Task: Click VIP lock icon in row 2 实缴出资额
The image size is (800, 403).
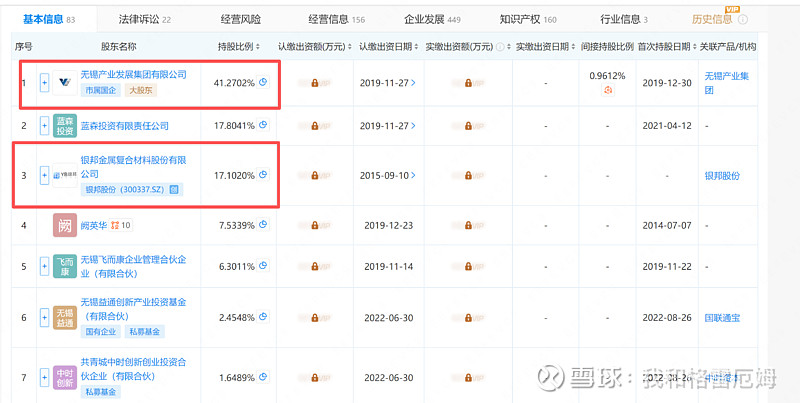Action: (468, 125)
